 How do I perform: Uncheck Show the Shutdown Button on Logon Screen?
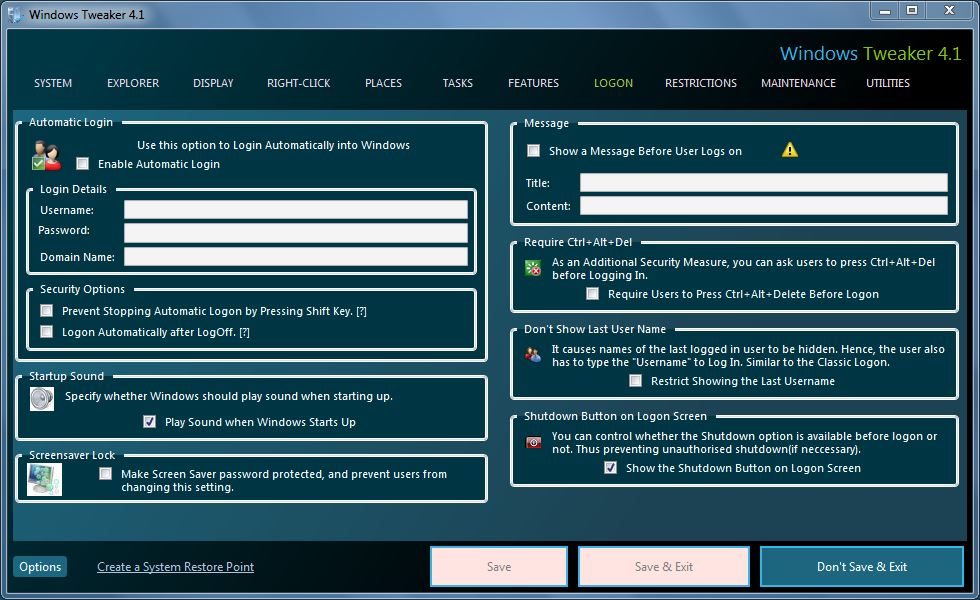coord(611,468)
